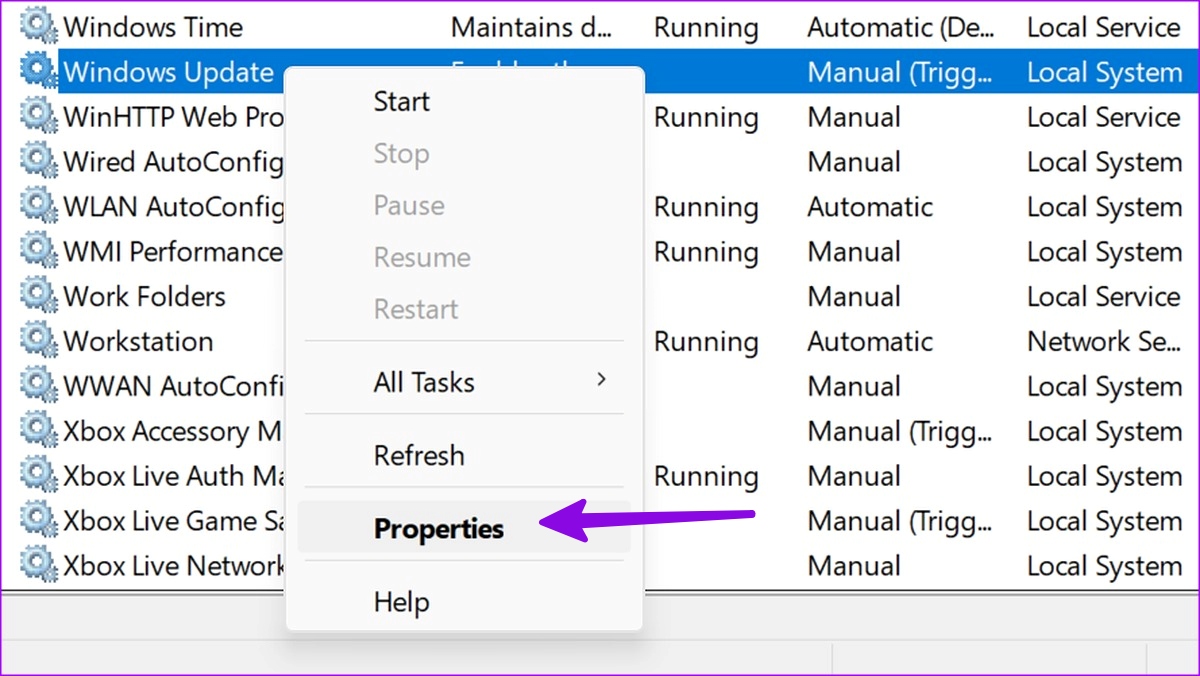Click Xbox Live Auth's Running status
The width and height of the screenshot is (1200, 676).
(x=706, y=477)
